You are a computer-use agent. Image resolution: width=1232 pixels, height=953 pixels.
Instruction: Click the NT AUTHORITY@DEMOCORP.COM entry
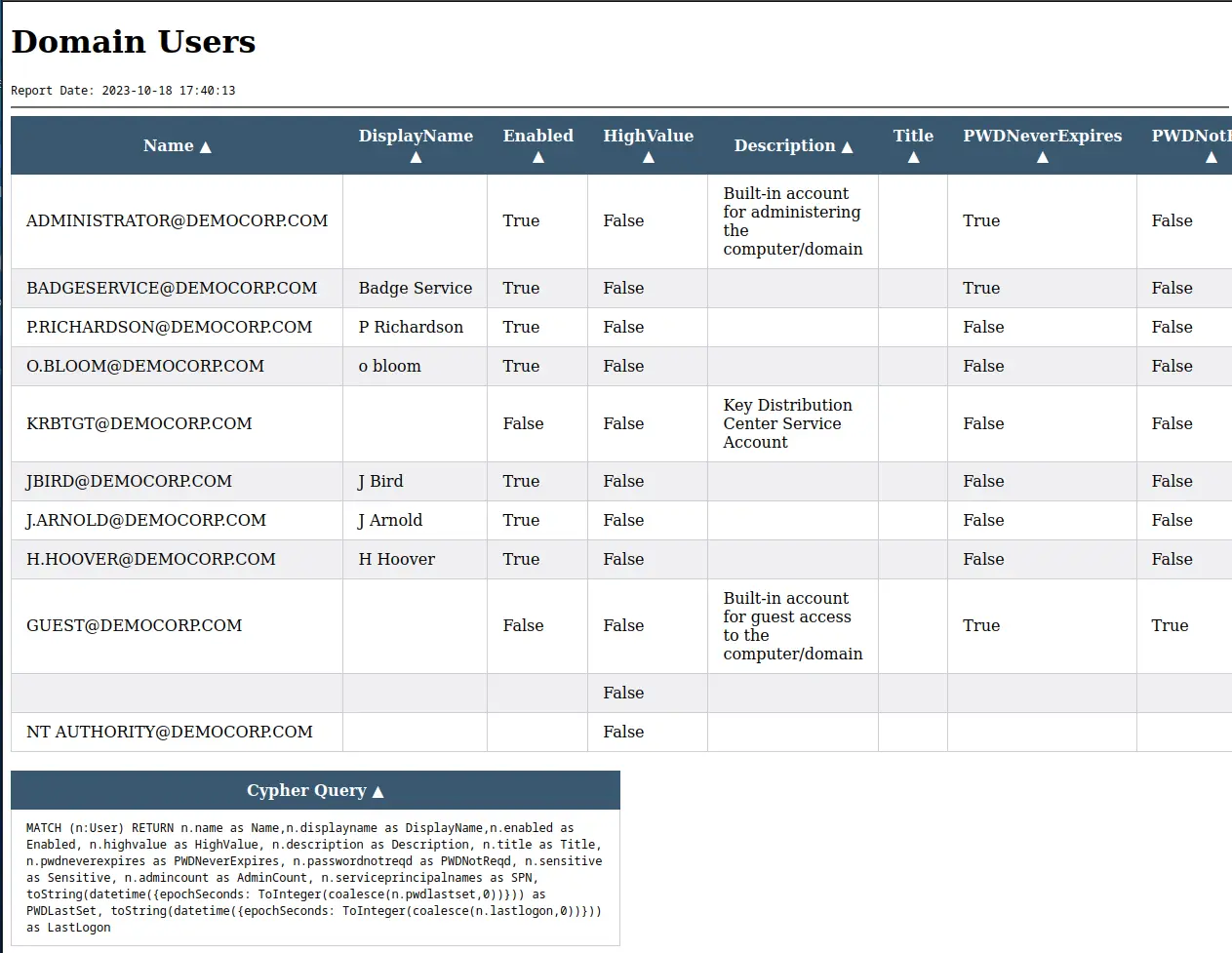pos(169,732)
